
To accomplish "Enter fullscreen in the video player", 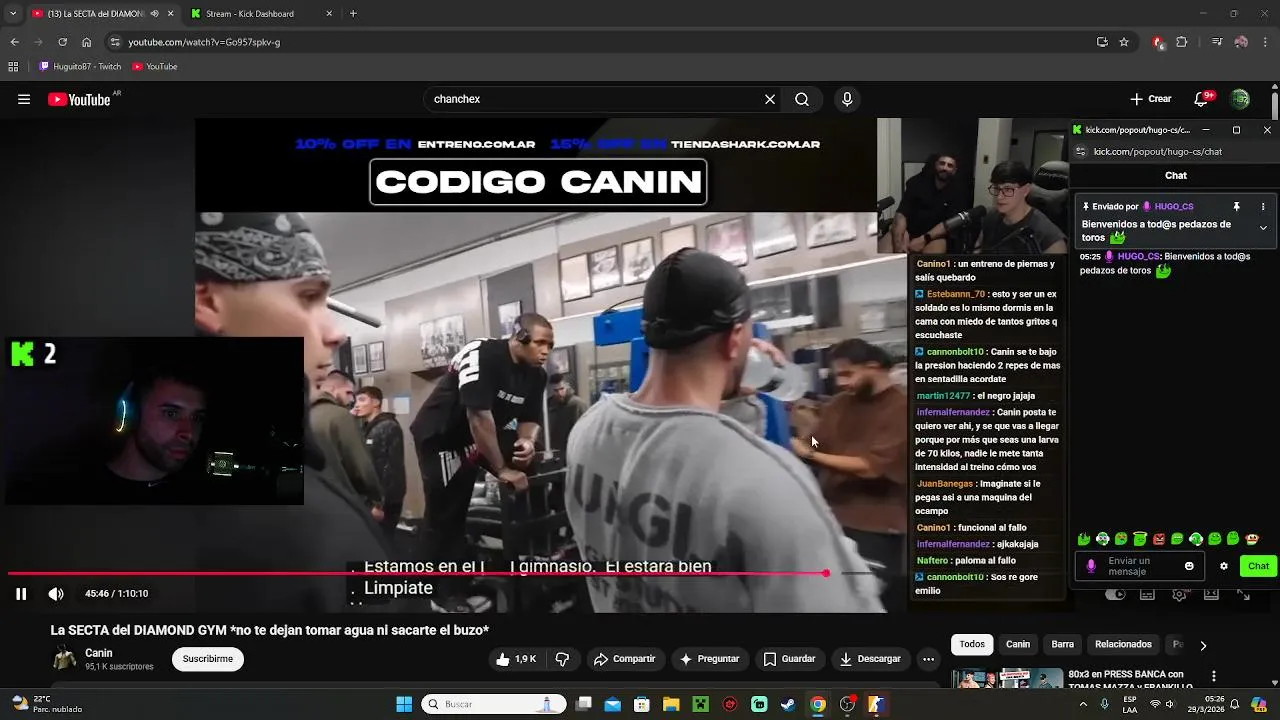I will pos(1243,595).
